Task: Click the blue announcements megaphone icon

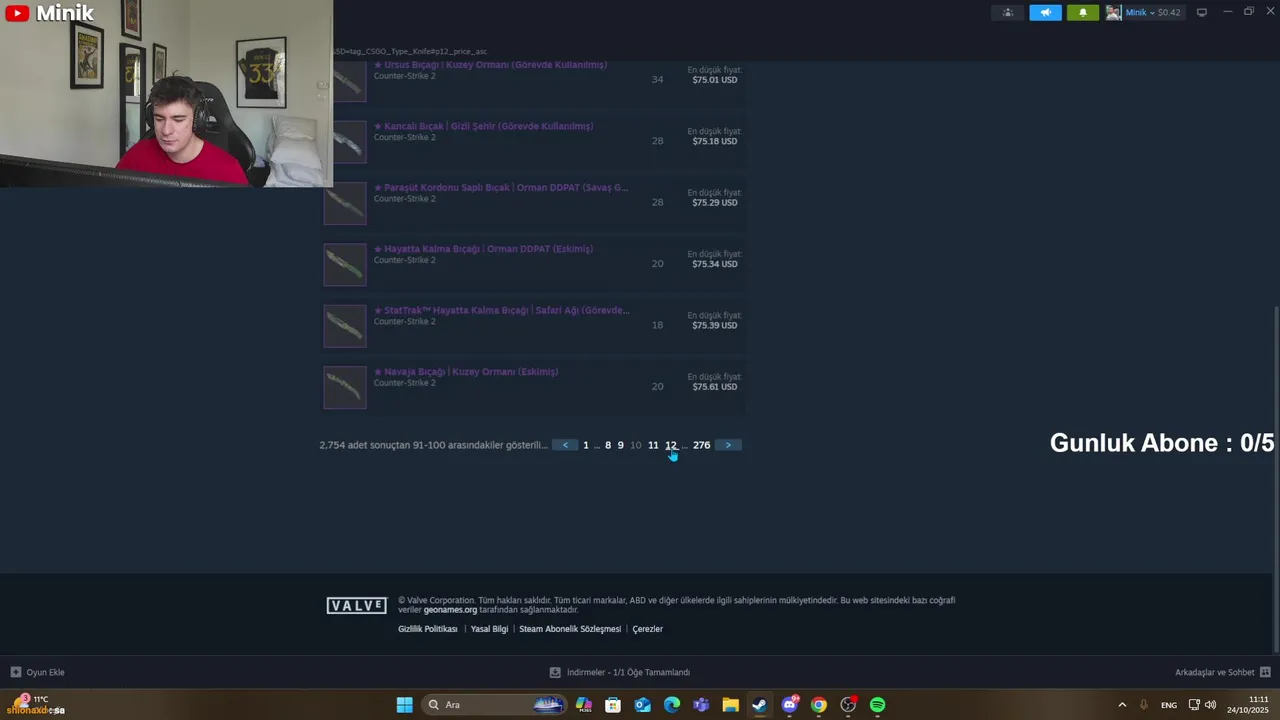Action: [x=1045, y=12]
